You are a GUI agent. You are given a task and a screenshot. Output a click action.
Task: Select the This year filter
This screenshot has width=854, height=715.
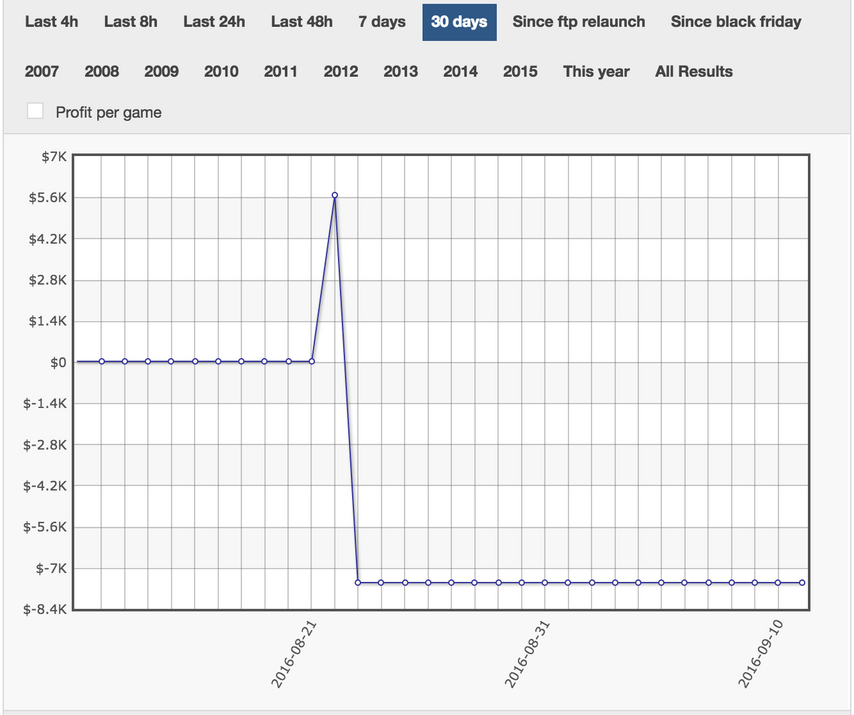596,71
